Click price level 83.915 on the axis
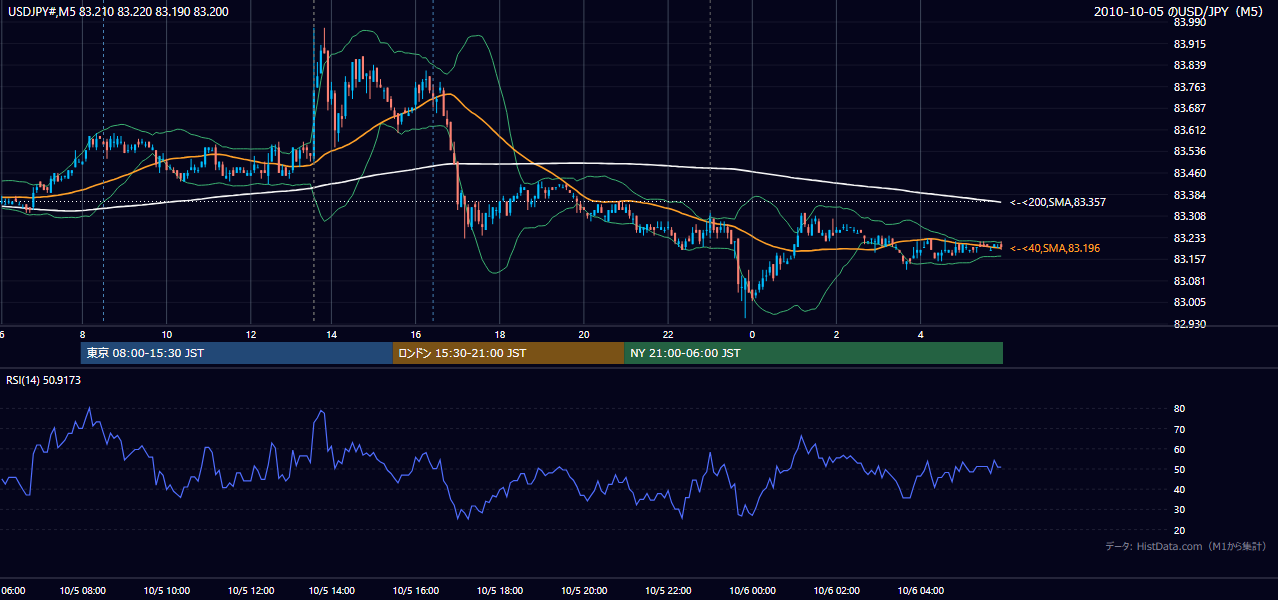The width and height of the screenshot is (1278, 600). coord(1188,44)
